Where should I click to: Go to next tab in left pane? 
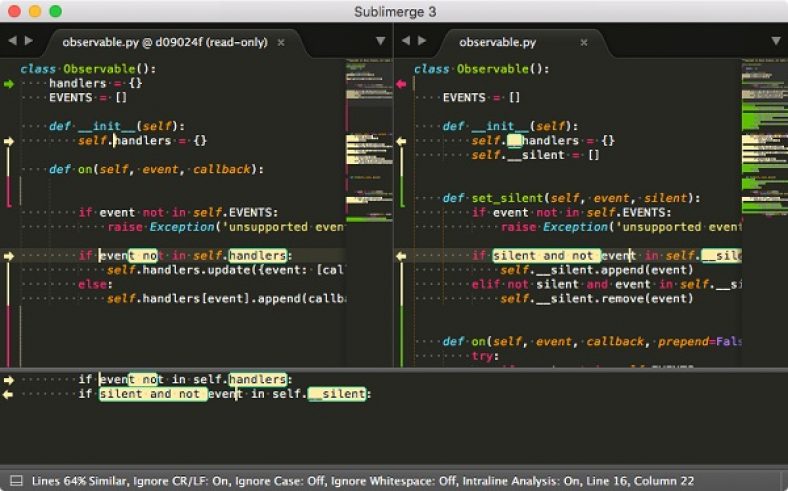click(x=28, y=41)
